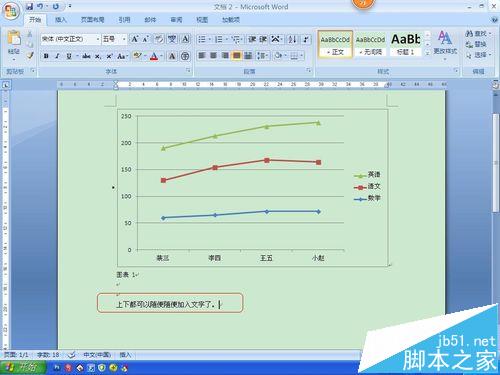Apply character shading
The image size is (500, 375).
[172, 56]
